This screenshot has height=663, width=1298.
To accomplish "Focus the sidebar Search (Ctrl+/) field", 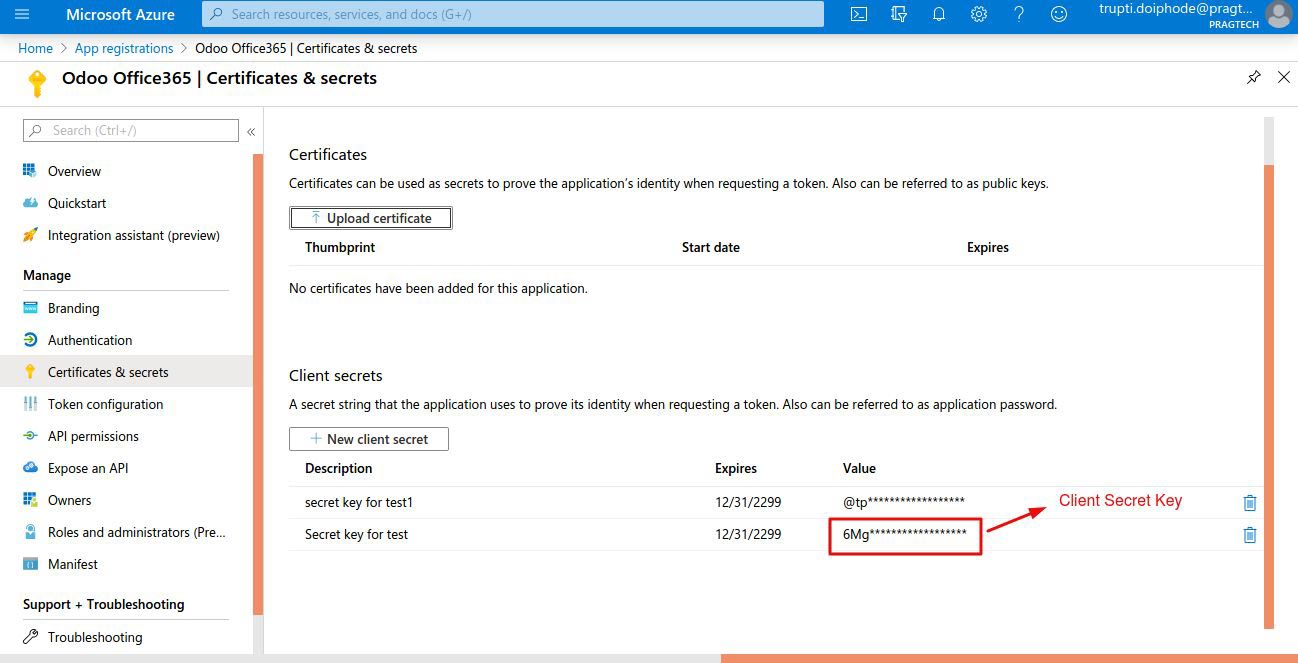I will pos(131,131).
